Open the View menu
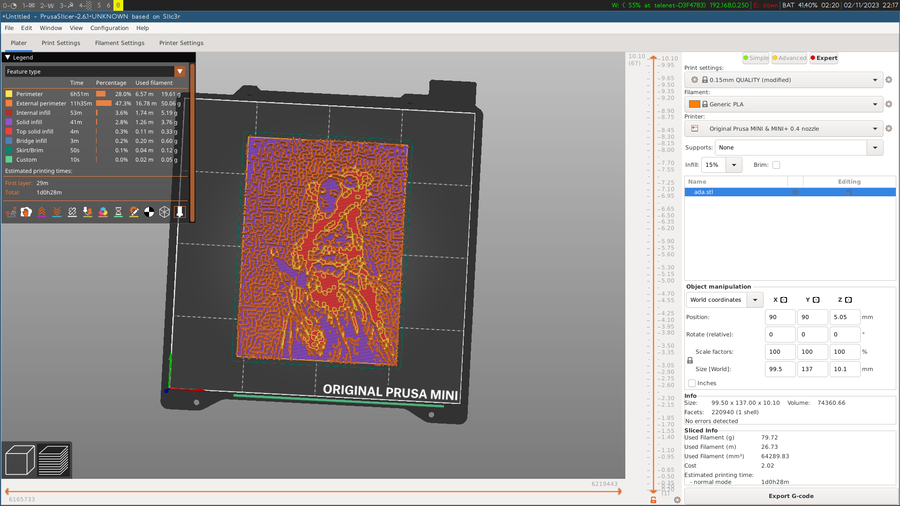The image size is (900, 506). pyautogui.click(x=76, y=28)
